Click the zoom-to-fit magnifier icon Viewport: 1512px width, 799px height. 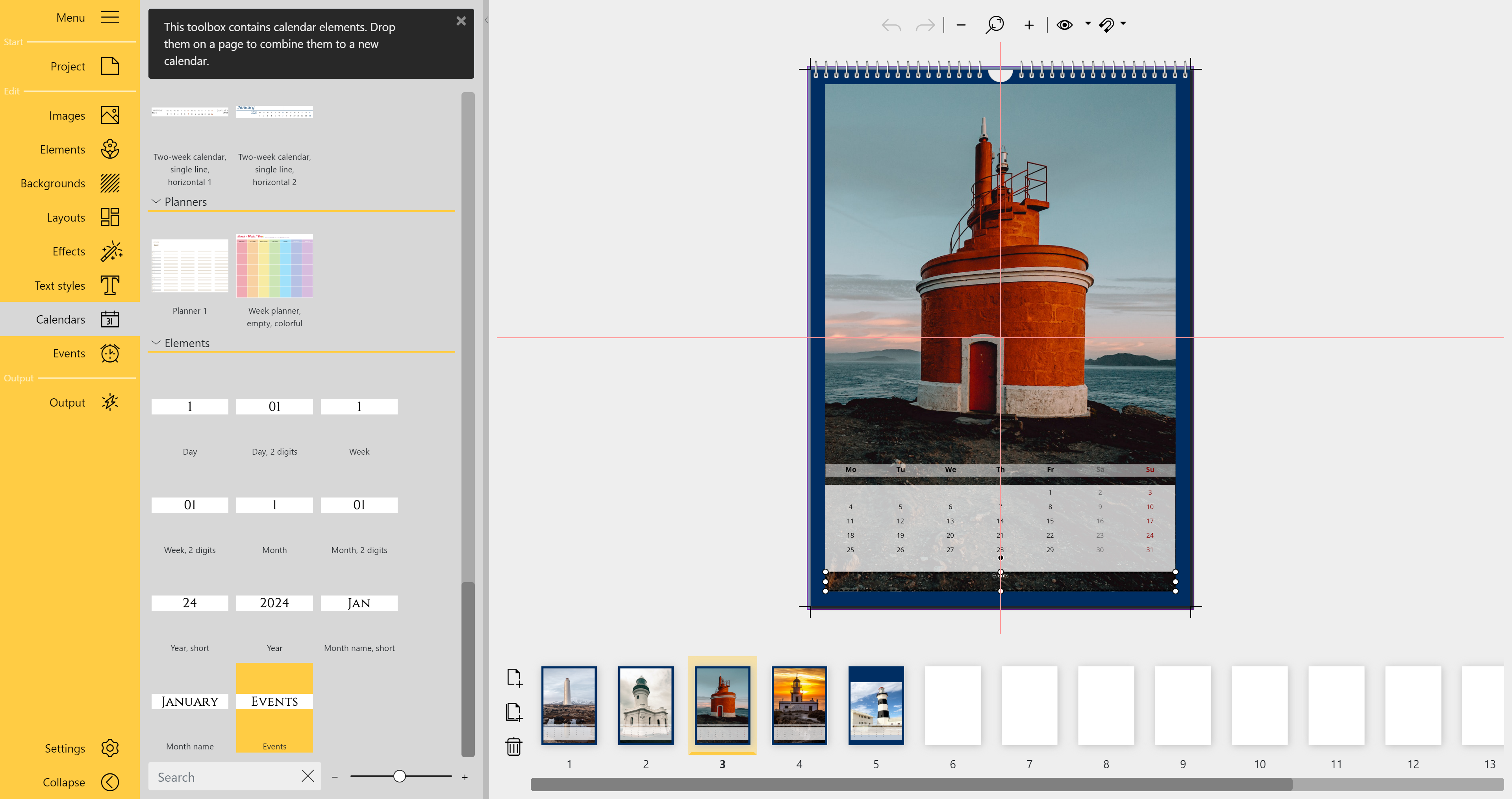[995, 25]
